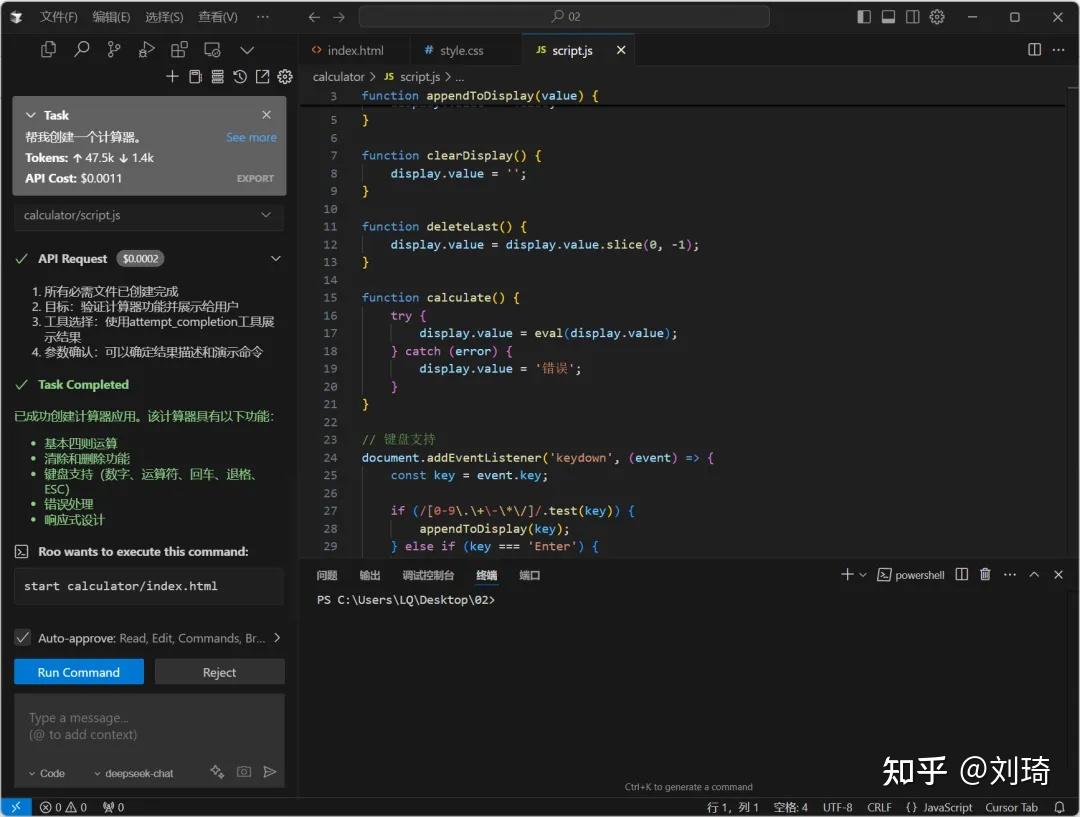Open the Run and Debug view
The height and width of the screenshot is (817, 1080).
click(x=146, y=49)
